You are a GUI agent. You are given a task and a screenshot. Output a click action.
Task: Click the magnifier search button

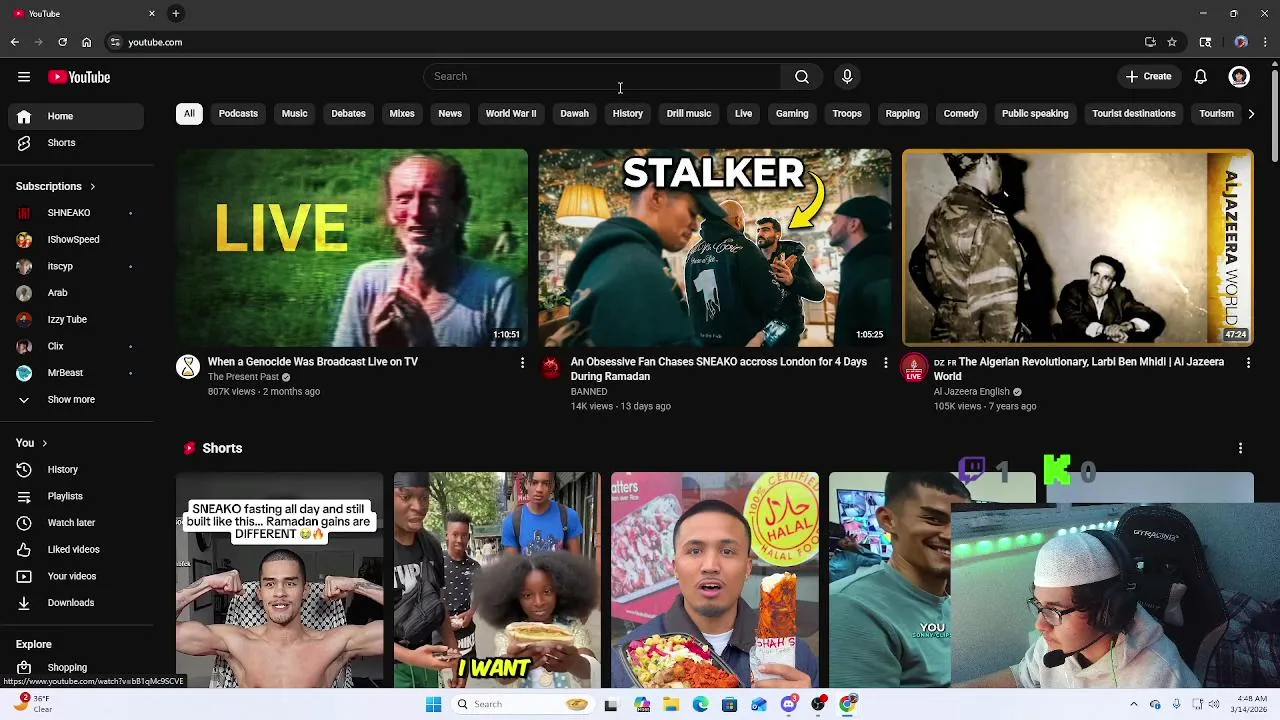[x=802, y=76]
